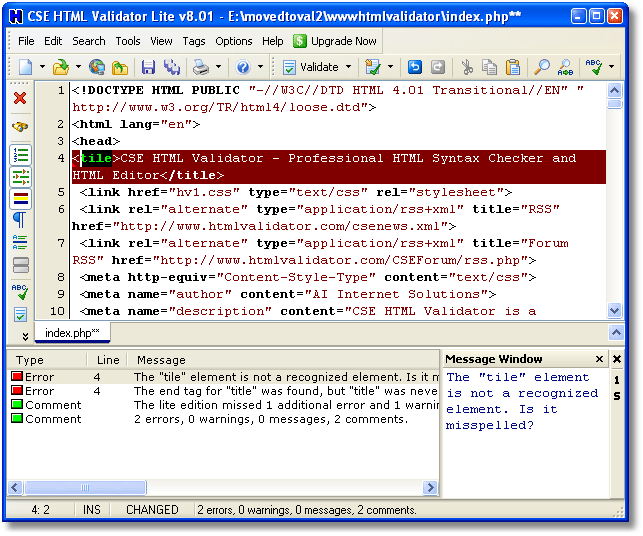Select the comment about lite edition missed errors
Screen dimensions: 643x536
[223, 404]
